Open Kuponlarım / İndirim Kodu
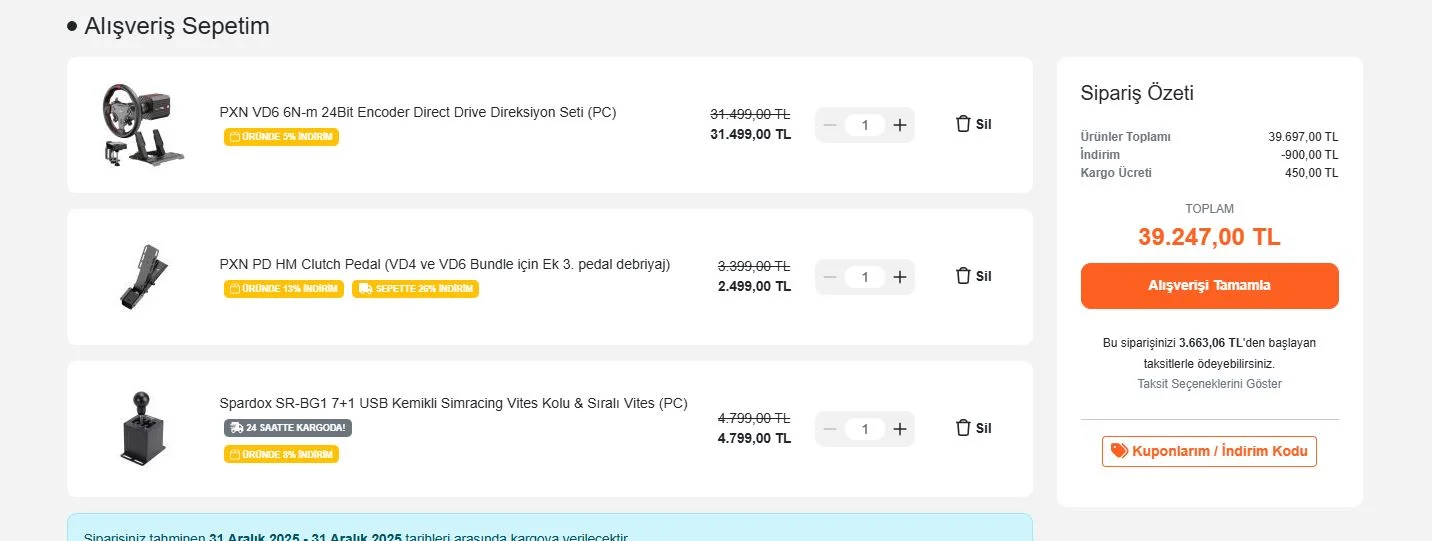The width and height of the screenshot is (1432, 541). click(x=1209, y=451)
